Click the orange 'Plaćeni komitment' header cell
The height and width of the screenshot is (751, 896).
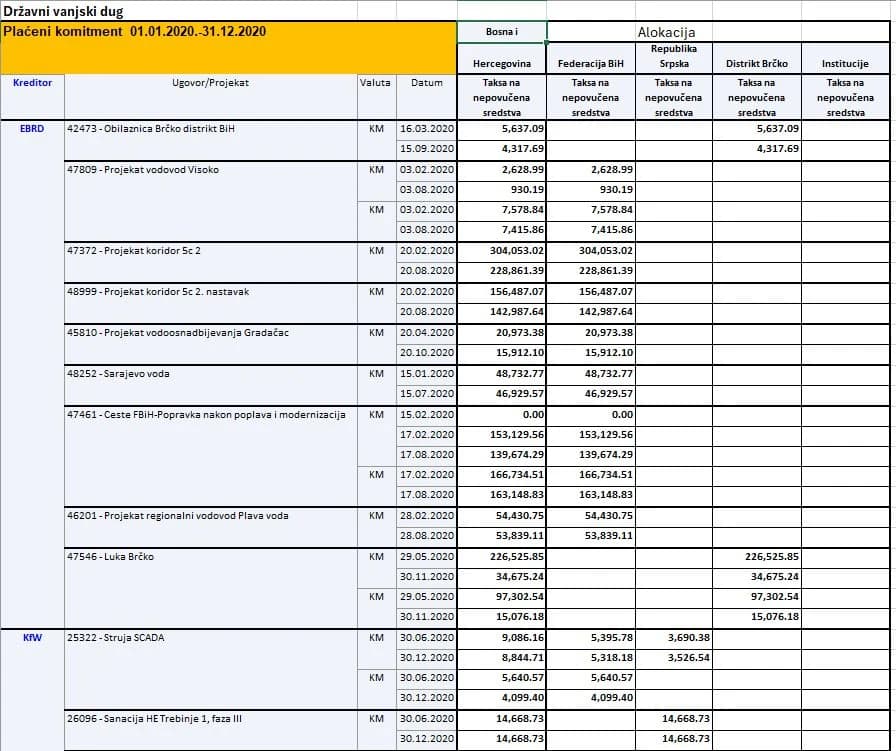(x=229, y=48)
